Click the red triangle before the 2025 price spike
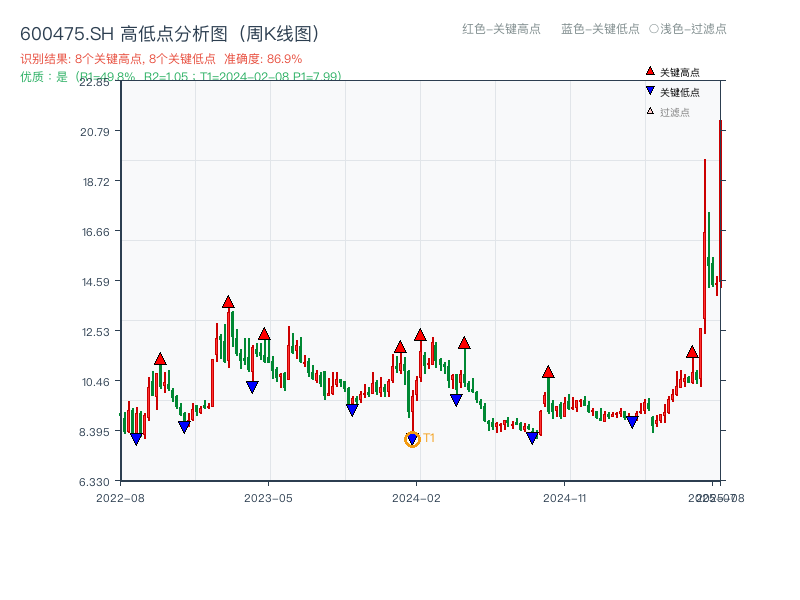 click(691, 352)
